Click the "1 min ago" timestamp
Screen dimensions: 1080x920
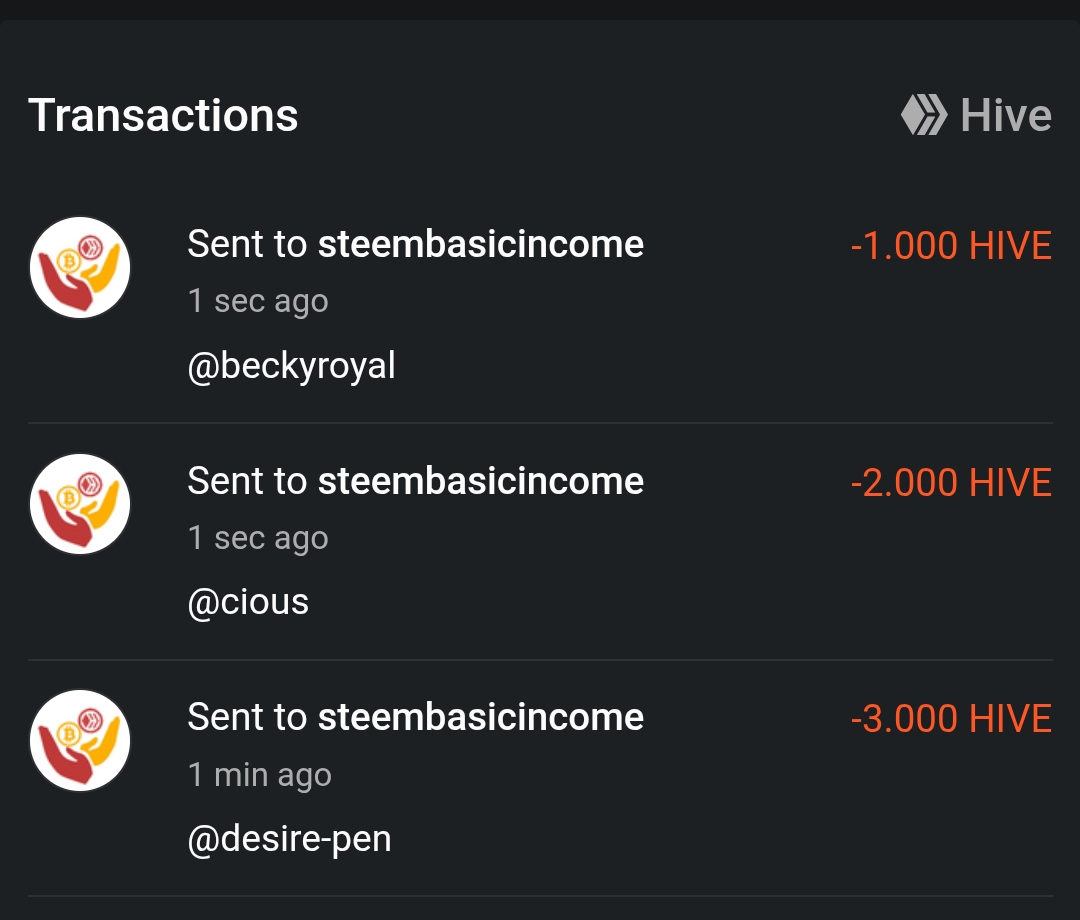coord(260,775)
